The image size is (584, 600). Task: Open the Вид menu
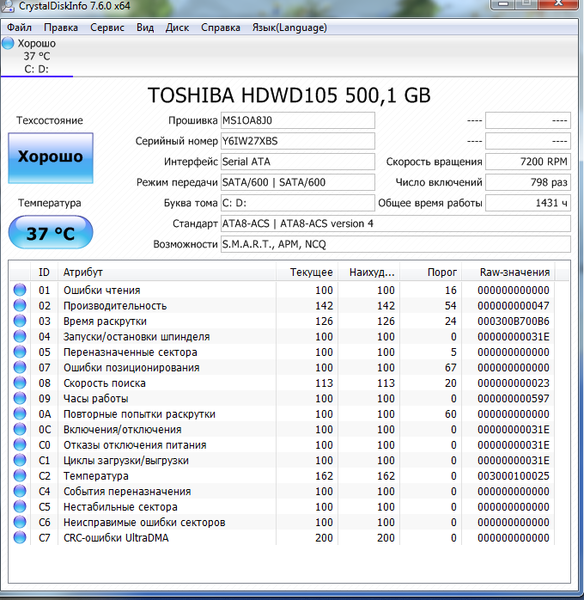coord(145,28)
